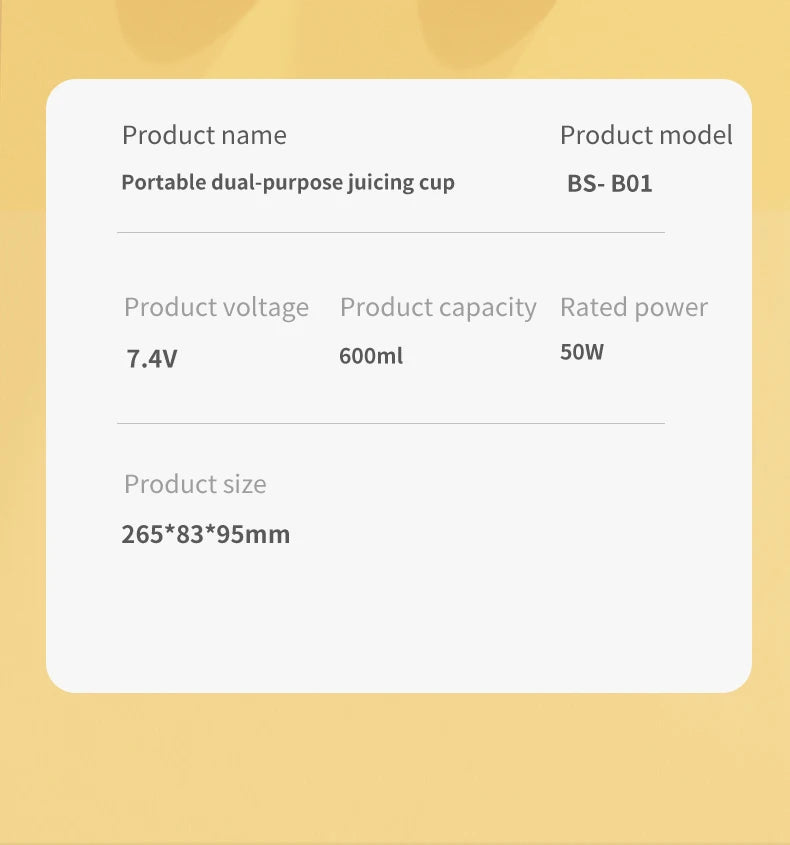Click the yellow background below the white card
790x845 pixels.
click(395, 770)
